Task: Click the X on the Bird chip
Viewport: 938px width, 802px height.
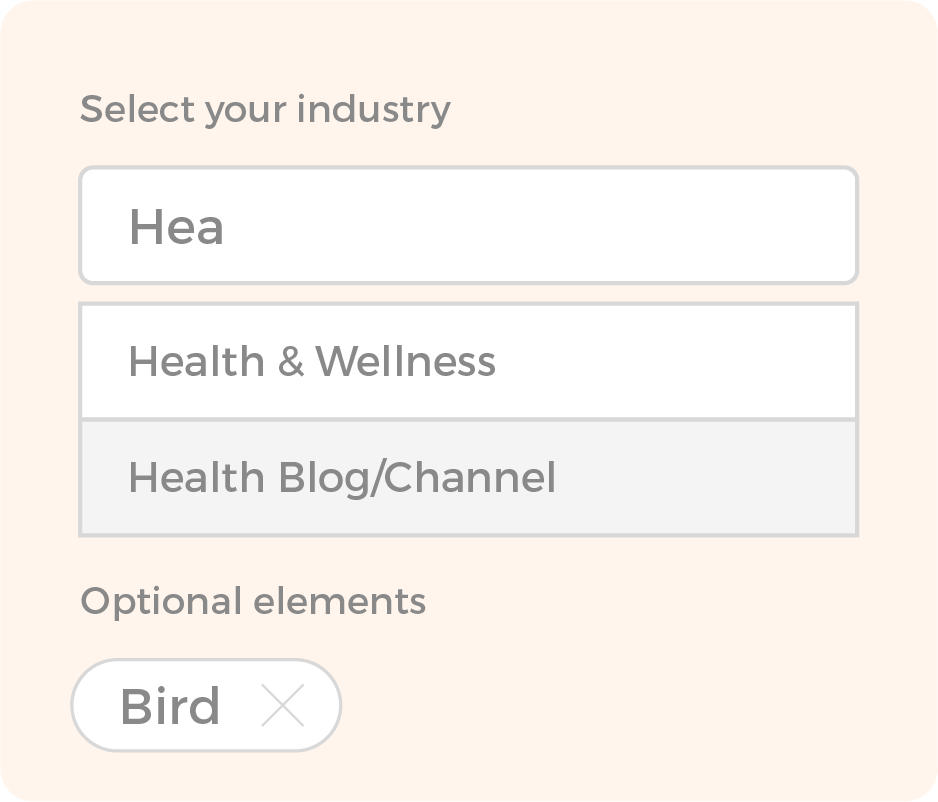Action: pos(282,706)
